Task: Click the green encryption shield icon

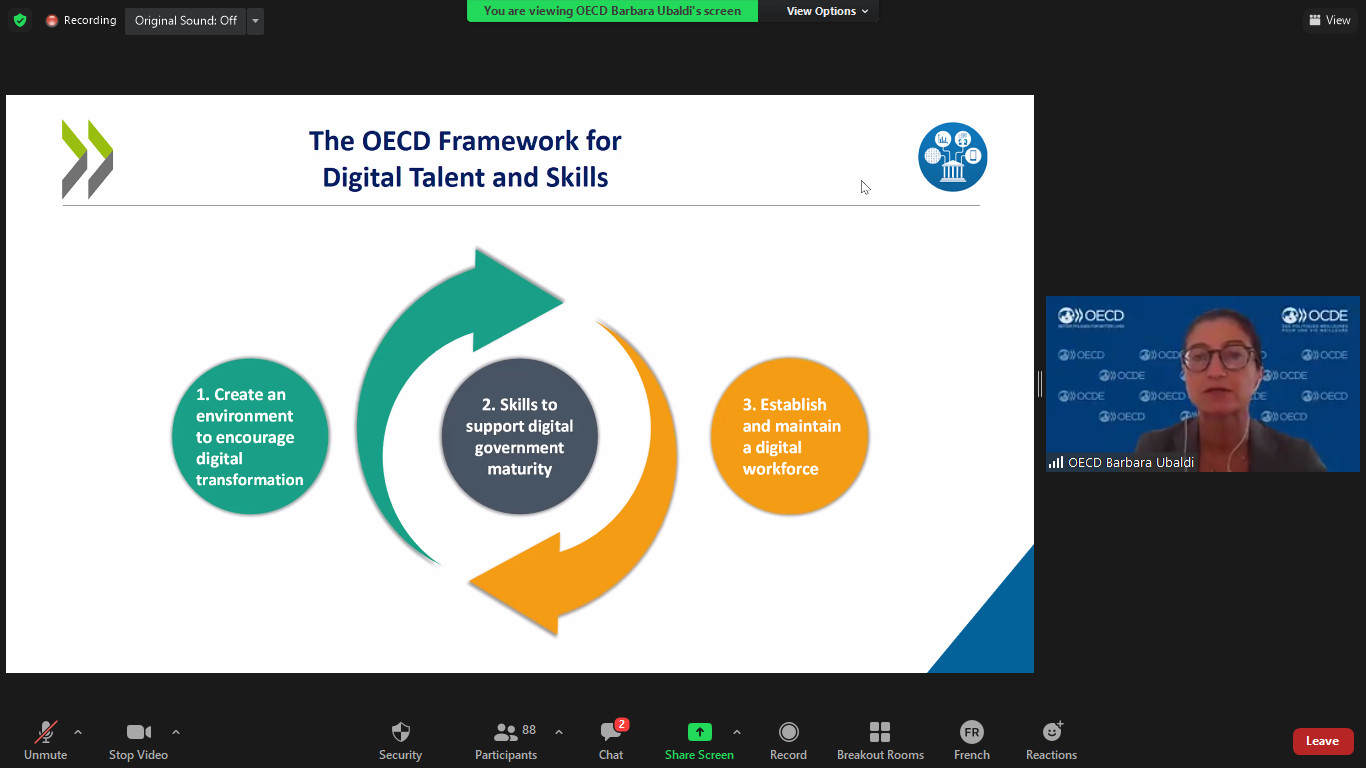Action: pos(20,20)
